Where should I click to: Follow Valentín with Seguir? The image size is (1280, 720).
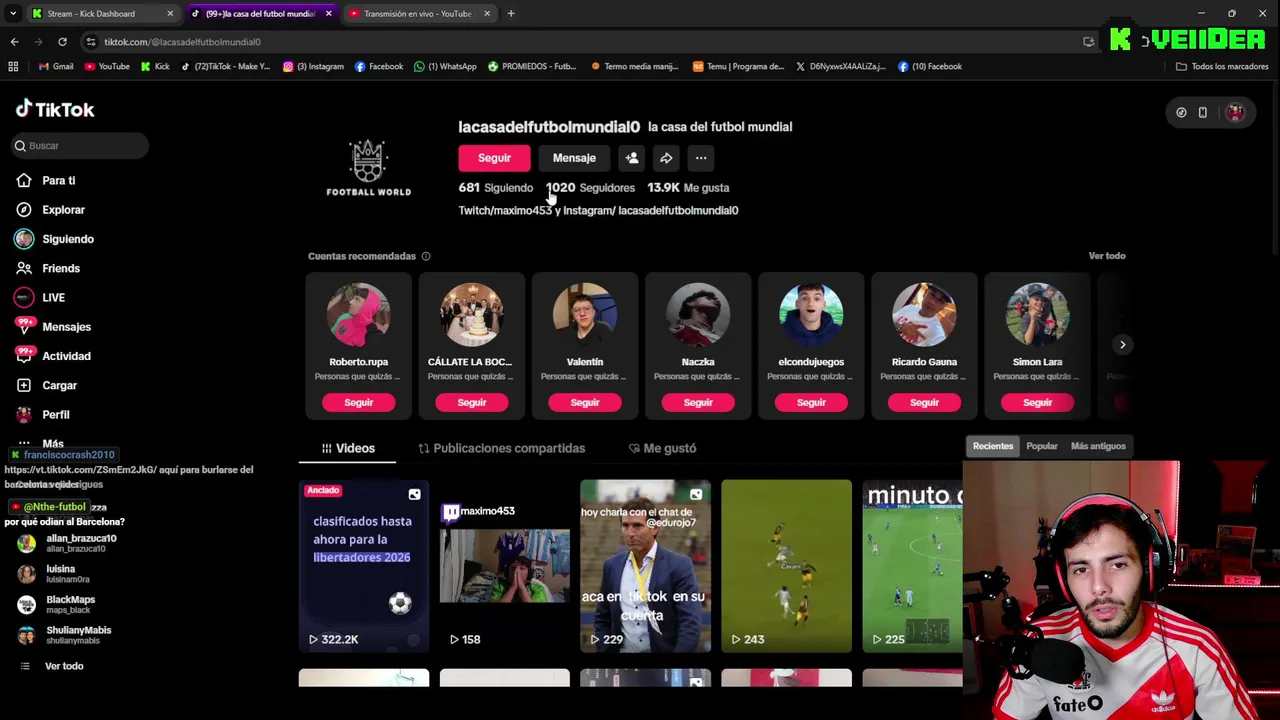point(585,402)
